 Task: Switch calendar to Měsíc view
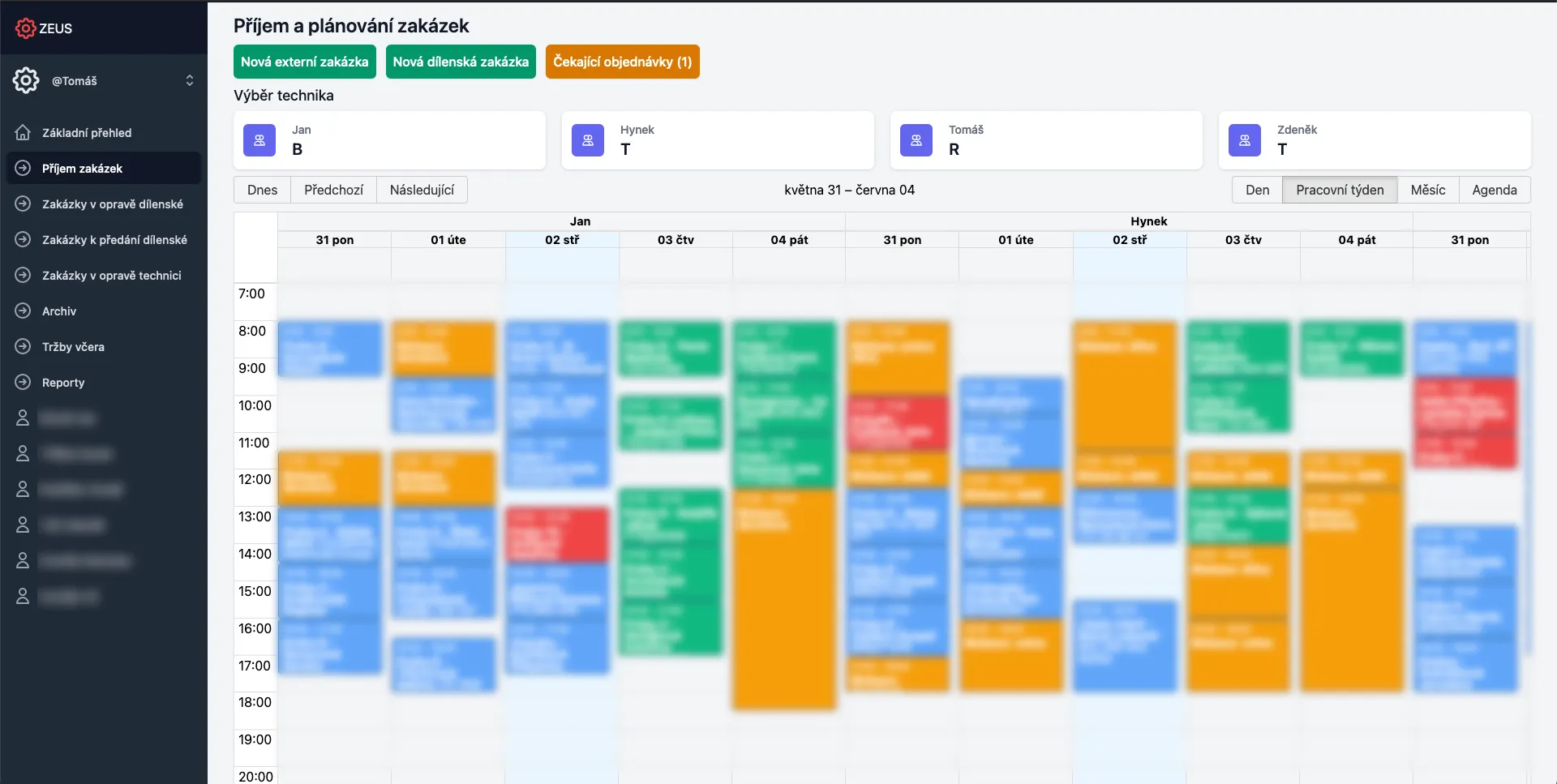[x=1428, y=190]
